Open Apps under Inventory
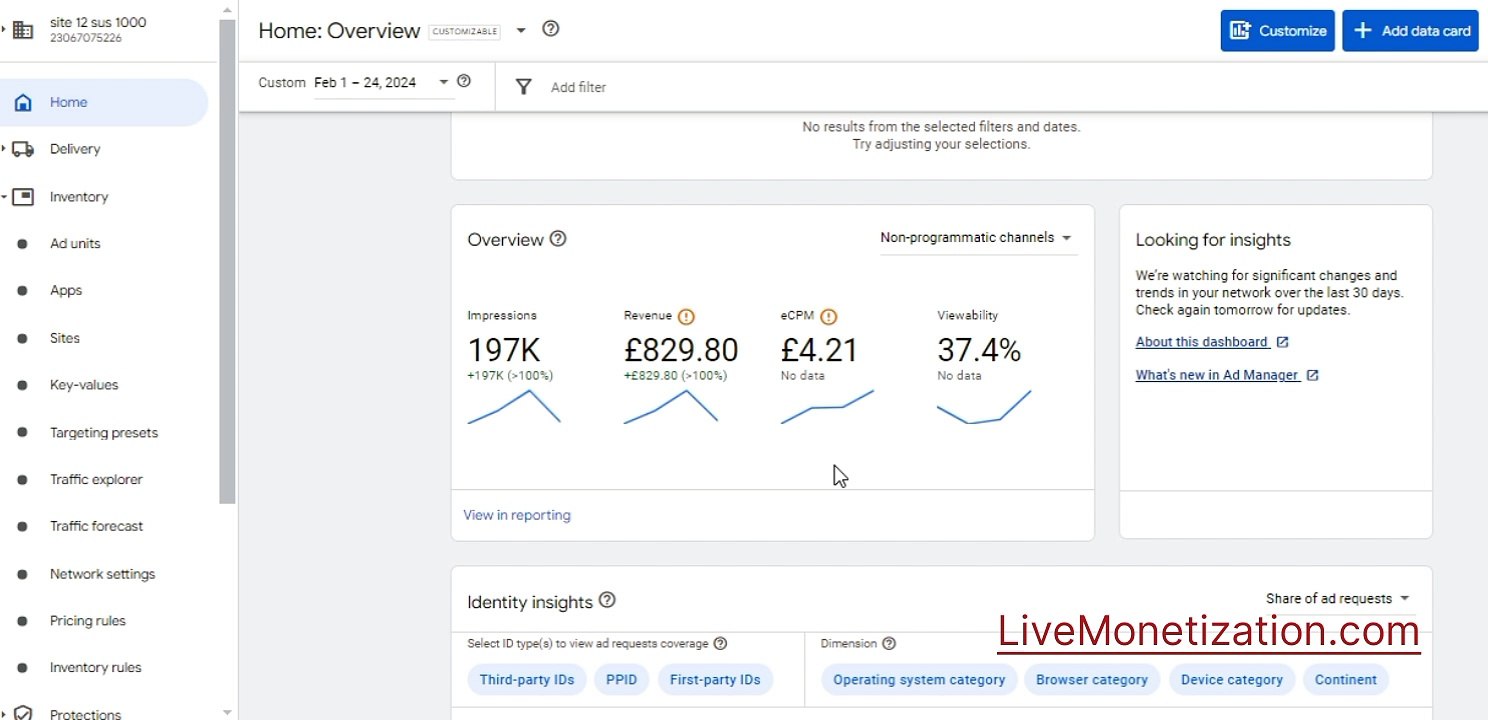This screenshot has width=1488, height=720. tap(66, 291)
